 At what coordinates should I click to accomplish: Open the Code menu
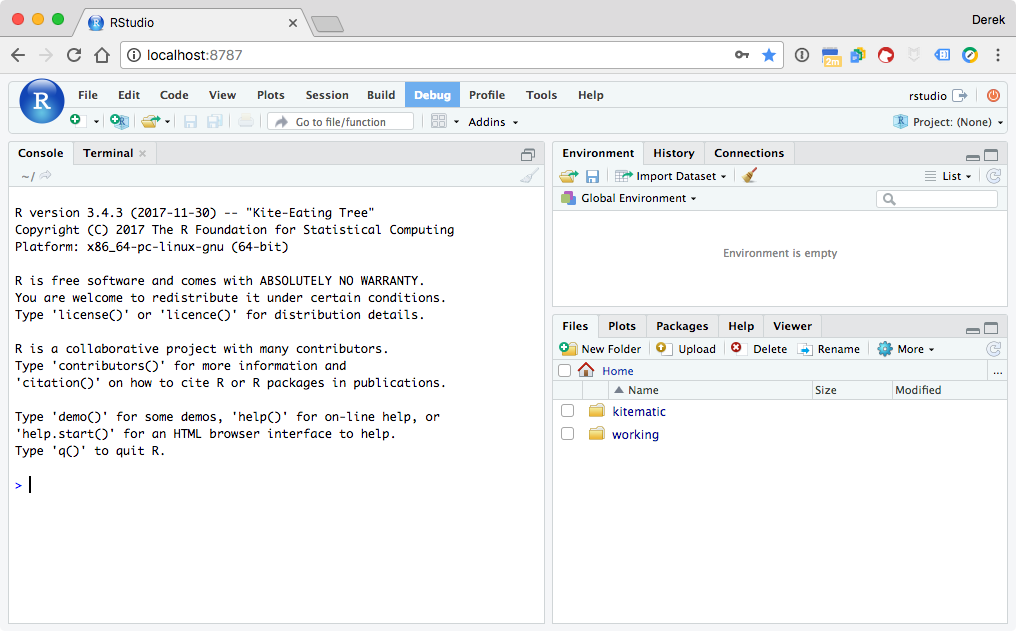[x=174, y=95]
